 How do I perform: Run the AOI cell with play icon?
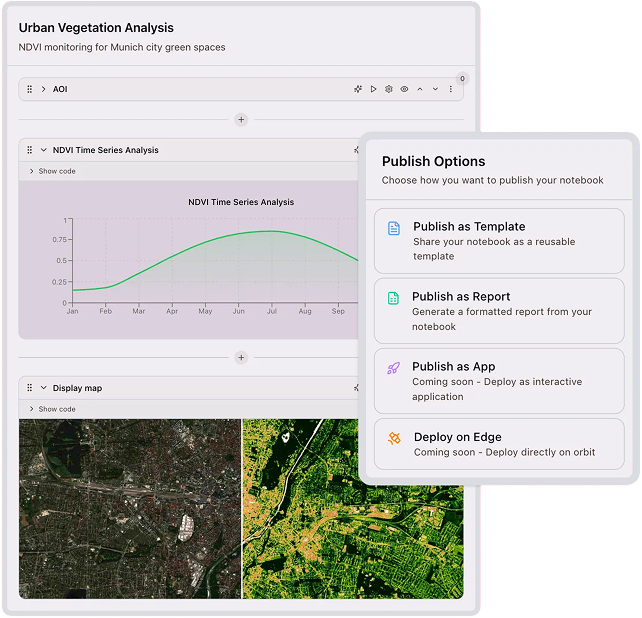pos(373,89)
